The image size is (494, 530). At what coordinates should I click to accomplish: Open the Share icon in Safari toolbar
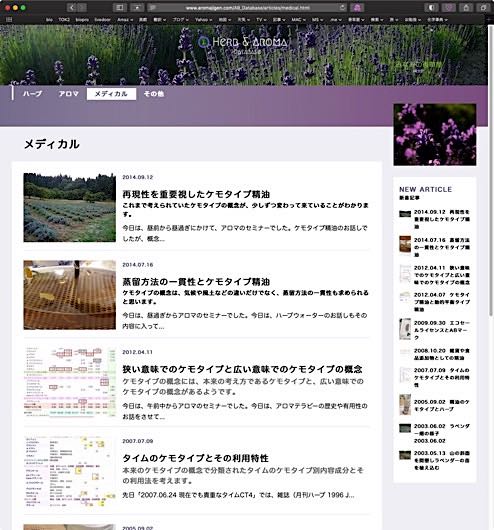tap(466, 7)
